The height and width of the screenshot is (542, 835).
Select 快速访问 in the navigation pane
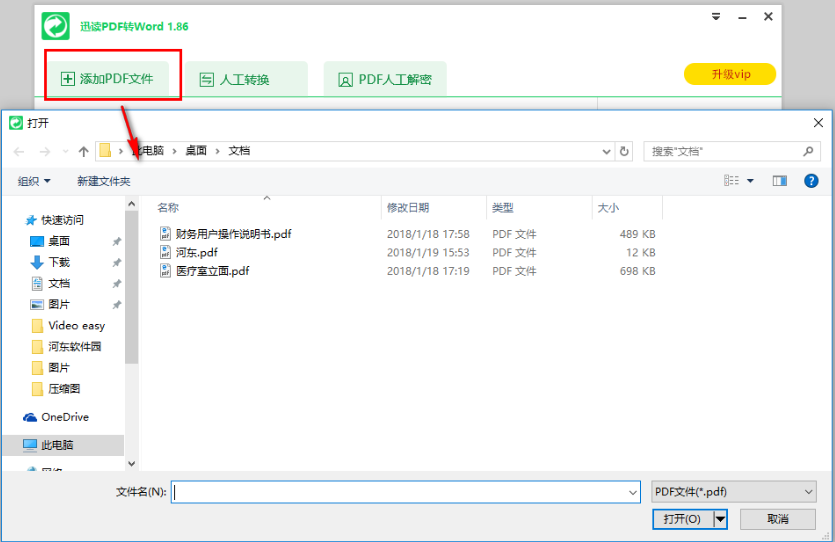(x=62, y=220)
